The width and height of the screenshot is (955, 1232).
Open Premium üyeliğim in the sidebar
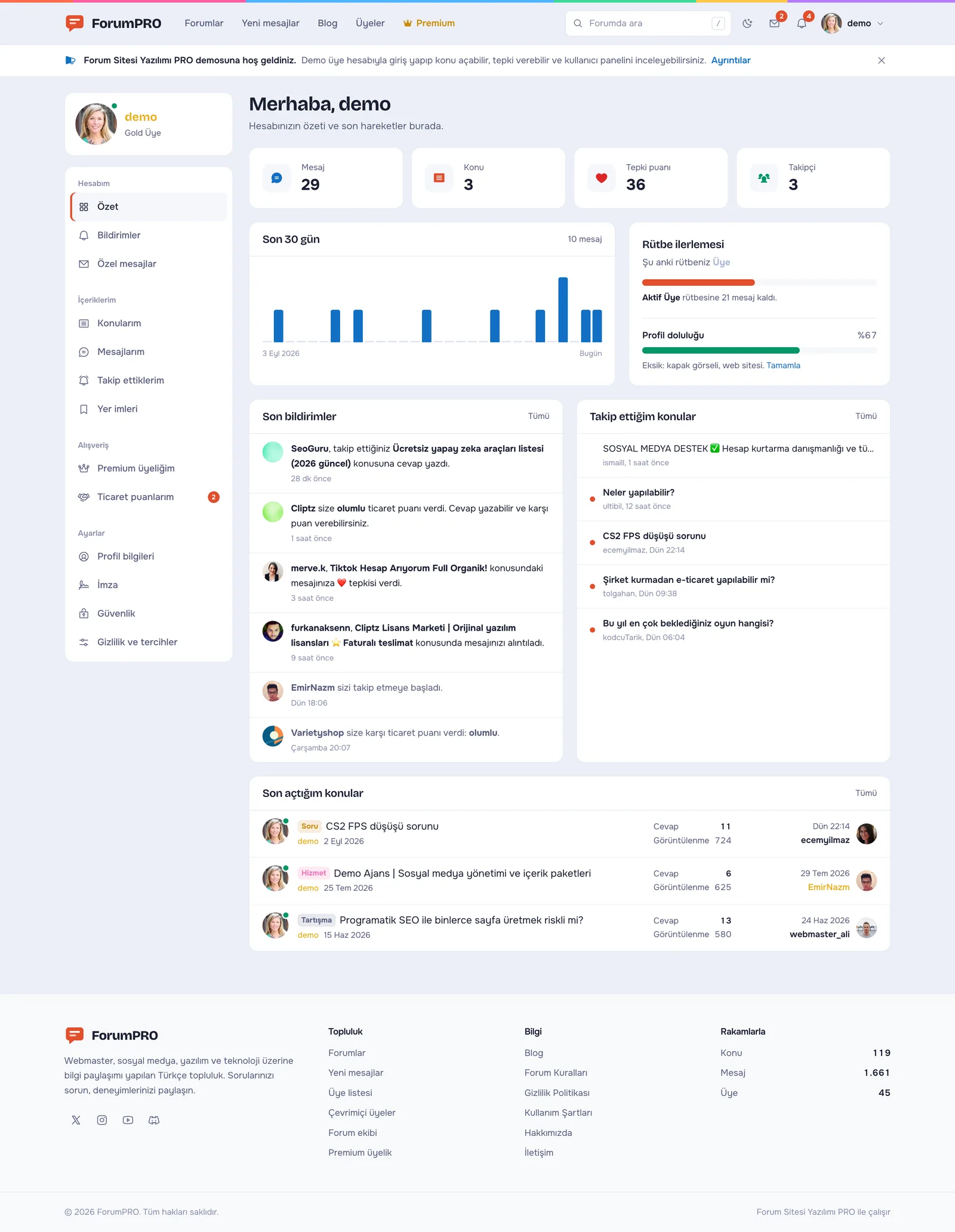149,468
